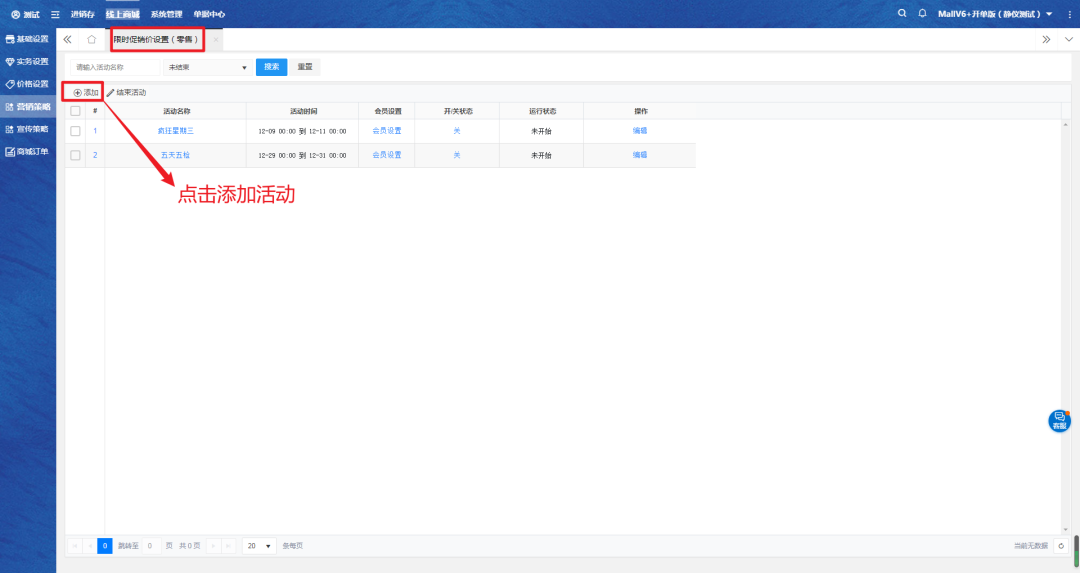
Task: Open the notification bell
Action: click(922, 14)
